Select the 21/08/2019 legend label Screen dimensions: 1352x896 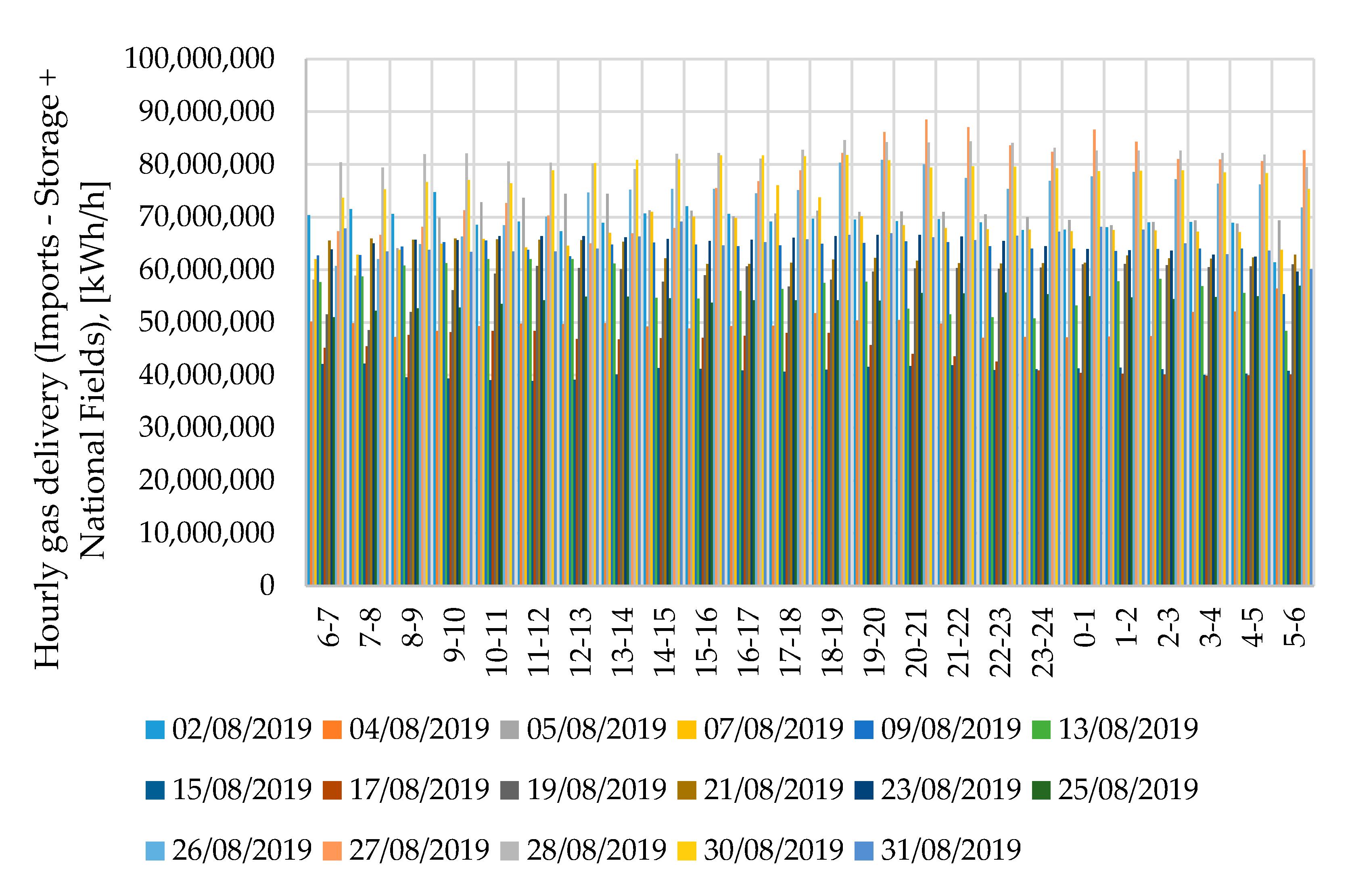click(x=773, y=790)
